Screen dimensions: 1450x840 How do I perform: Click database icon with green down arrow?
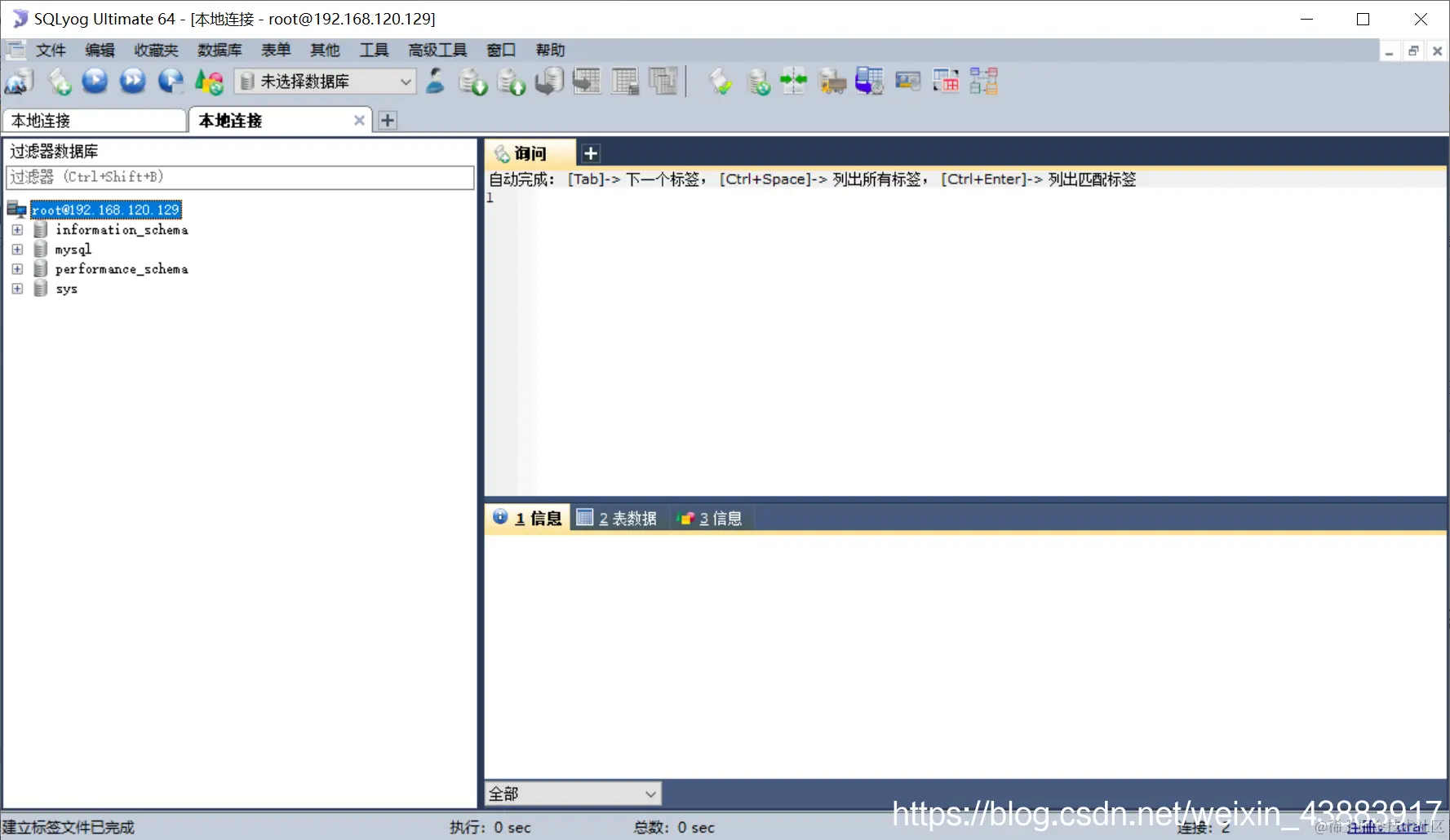click(x=472, y=82)
